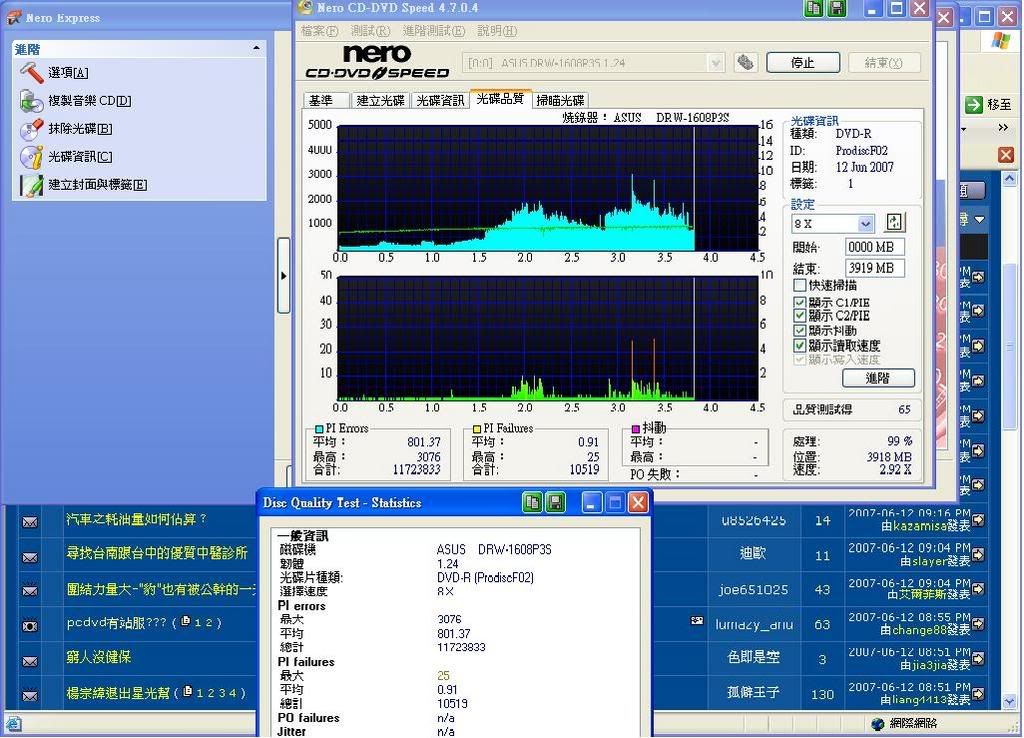Click the yellow PI Failures legend swatch
The image size is (1024, 738).
[477, 429]
